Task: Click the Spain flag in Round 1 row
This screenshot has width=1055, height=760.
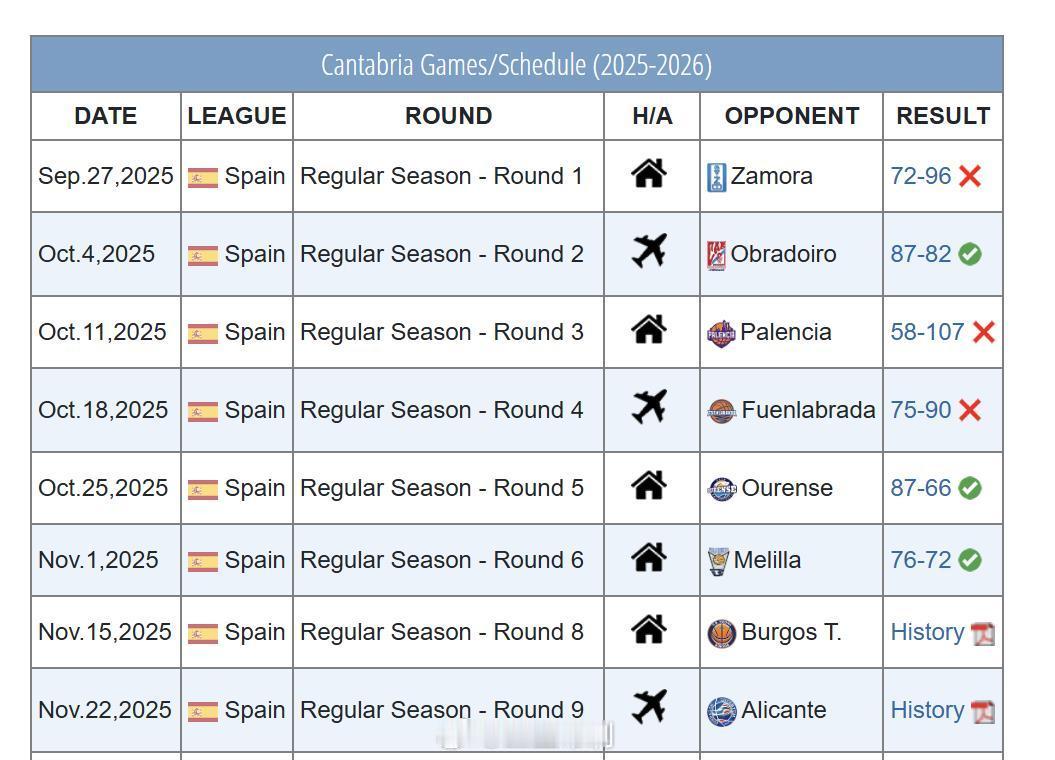Action: [x=203, y=178]
